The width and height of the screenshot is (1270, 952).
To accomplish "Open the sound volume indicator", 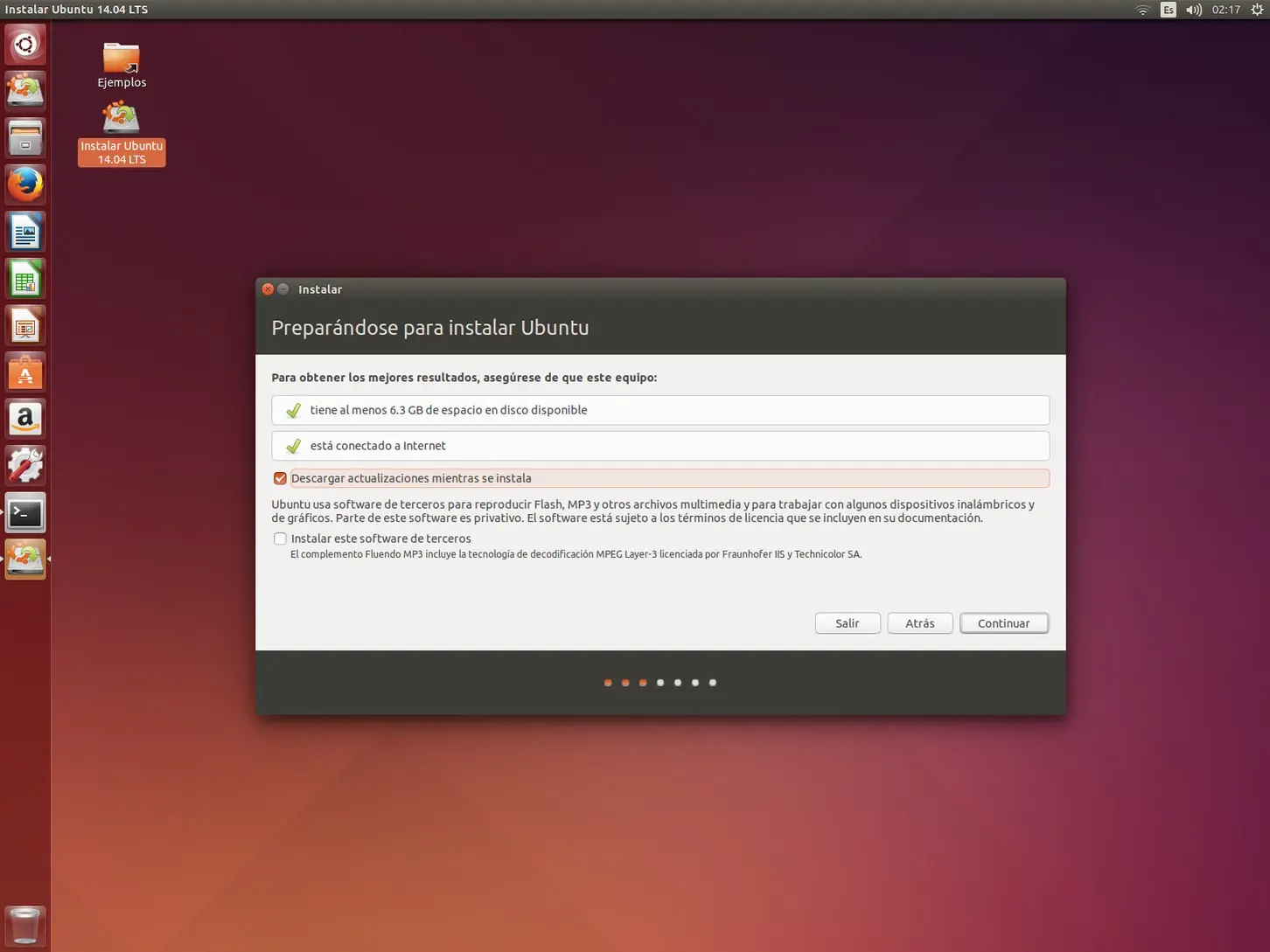I will tap(1194, 10).
